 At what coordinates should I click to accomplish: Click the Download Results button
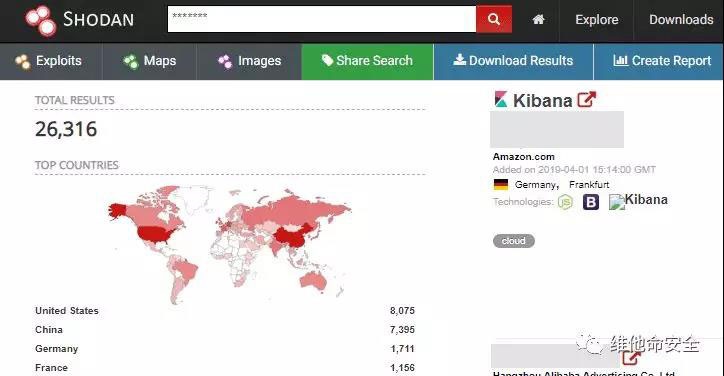point(513,61)
